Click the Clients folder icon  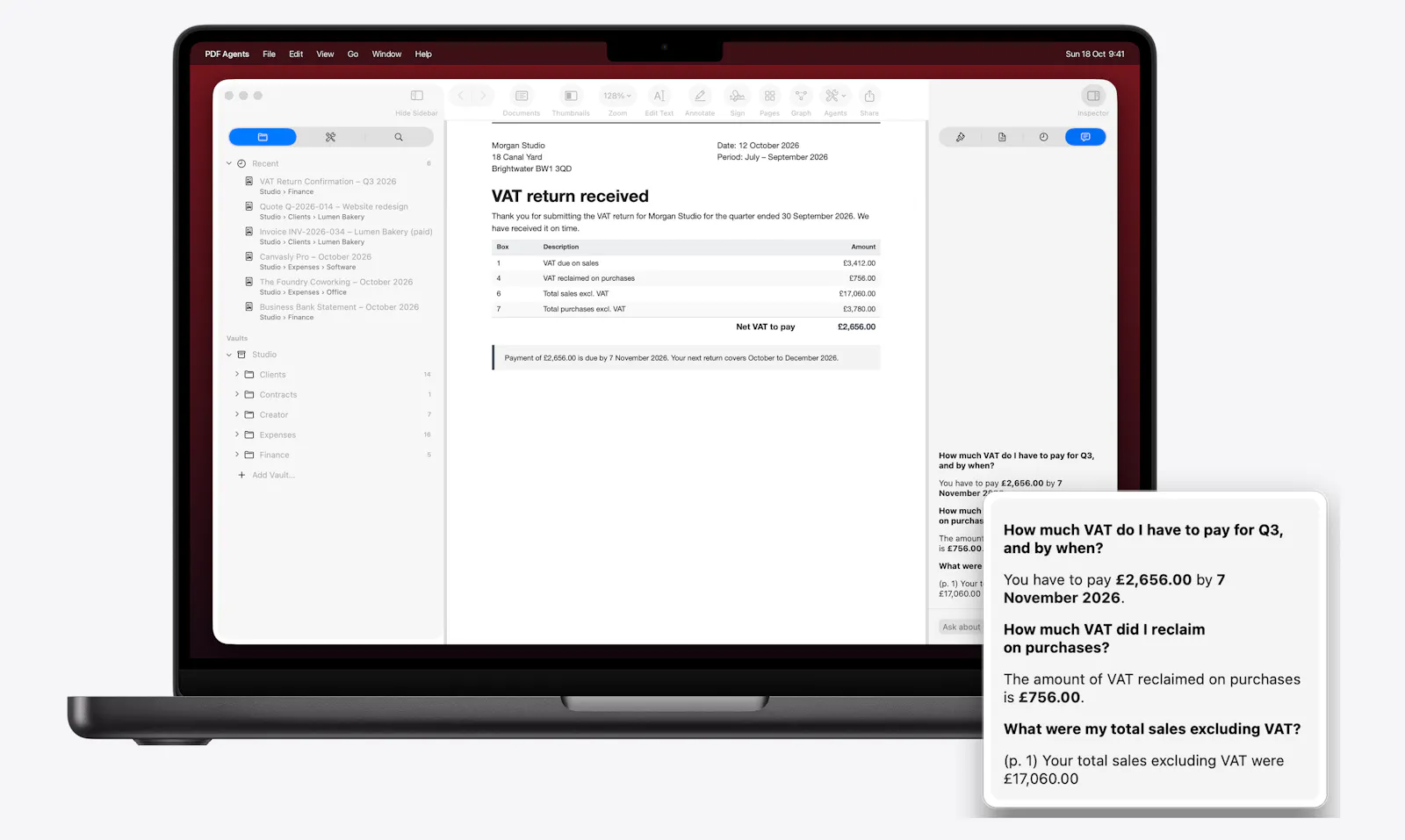[249, 374]
